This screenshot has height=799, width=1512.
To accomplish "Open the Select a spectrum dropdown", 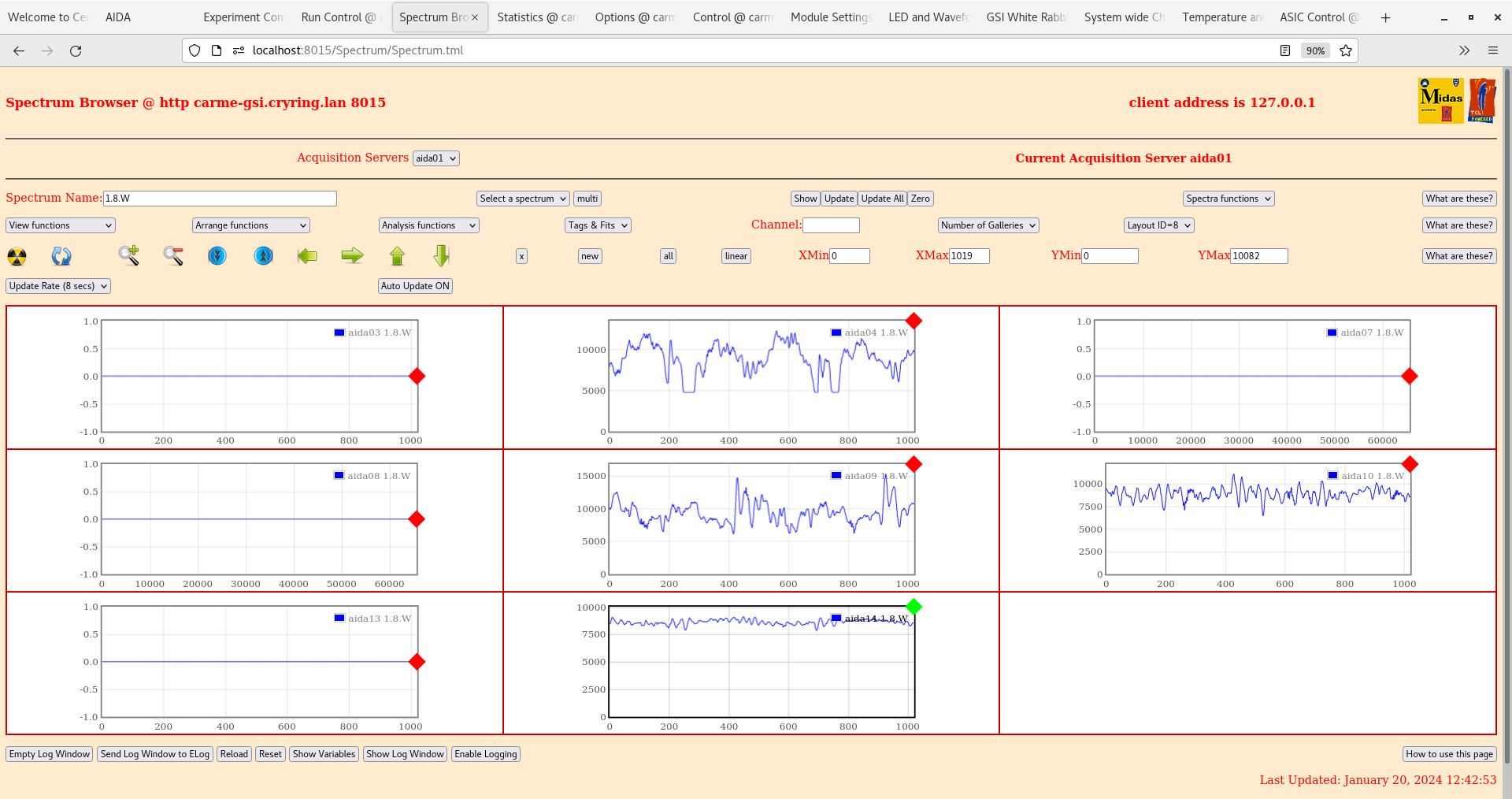I will tap(523, 199).
